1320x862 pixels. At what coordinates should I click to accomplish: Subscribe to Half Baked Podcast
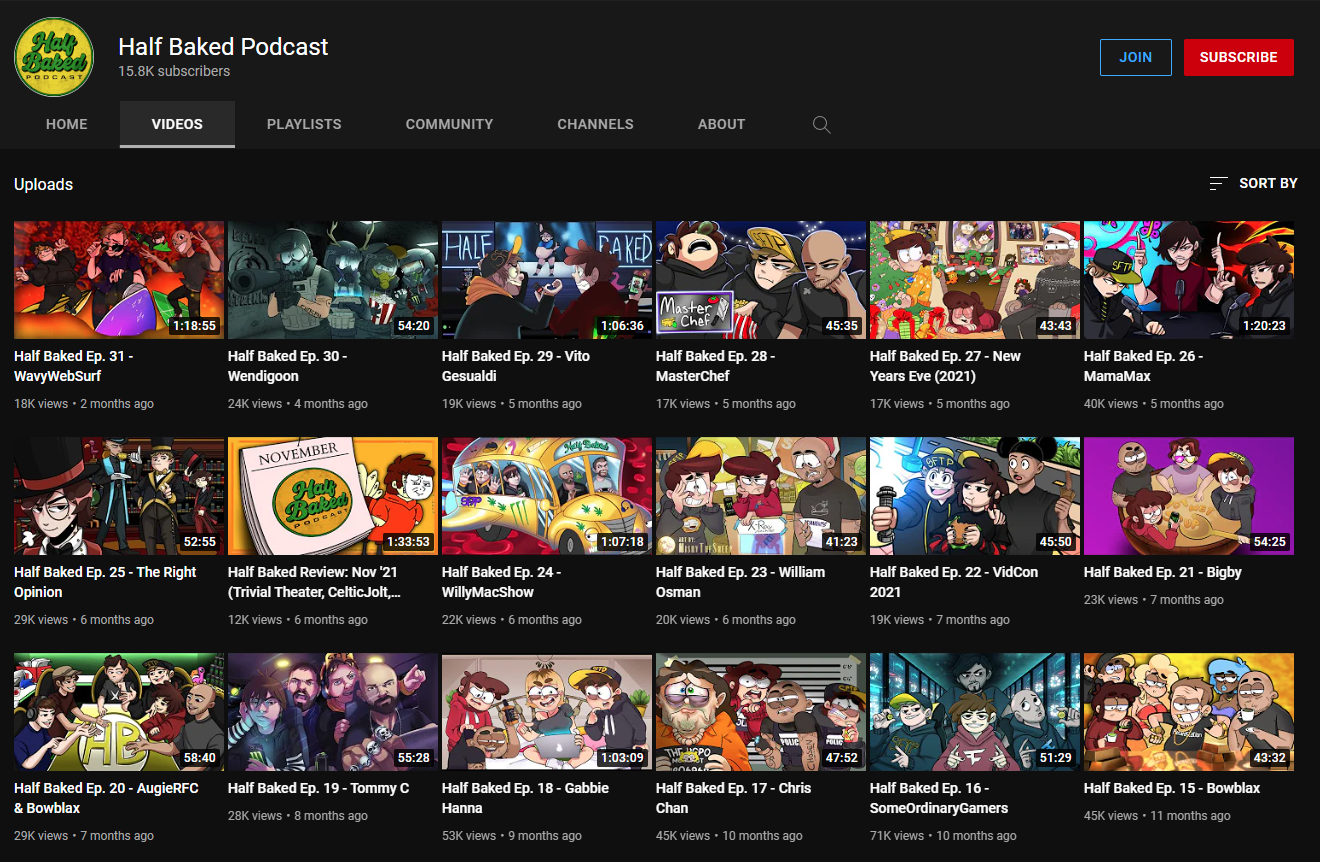1238,57
